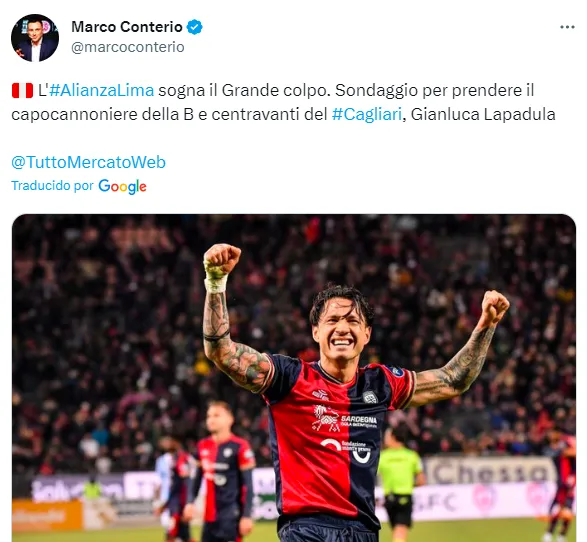The width and height of the screenshot is (587, 542).
Task: Click the name Gianluca Lapadula in the tweet
Action: (x=483, y=115)
